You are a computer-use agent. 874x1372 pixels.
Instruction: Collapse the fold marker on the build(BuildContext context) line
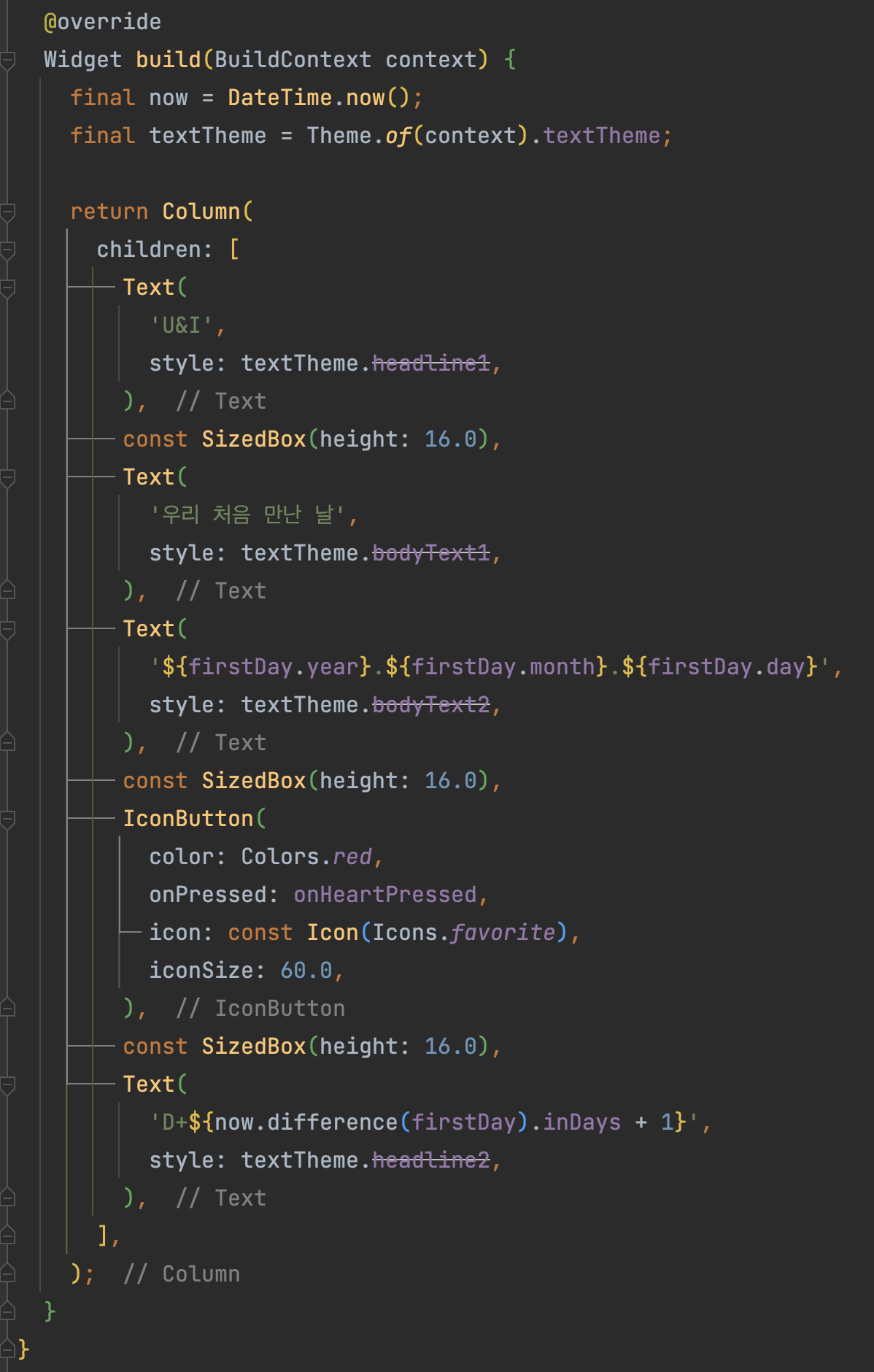click(7, 61)
